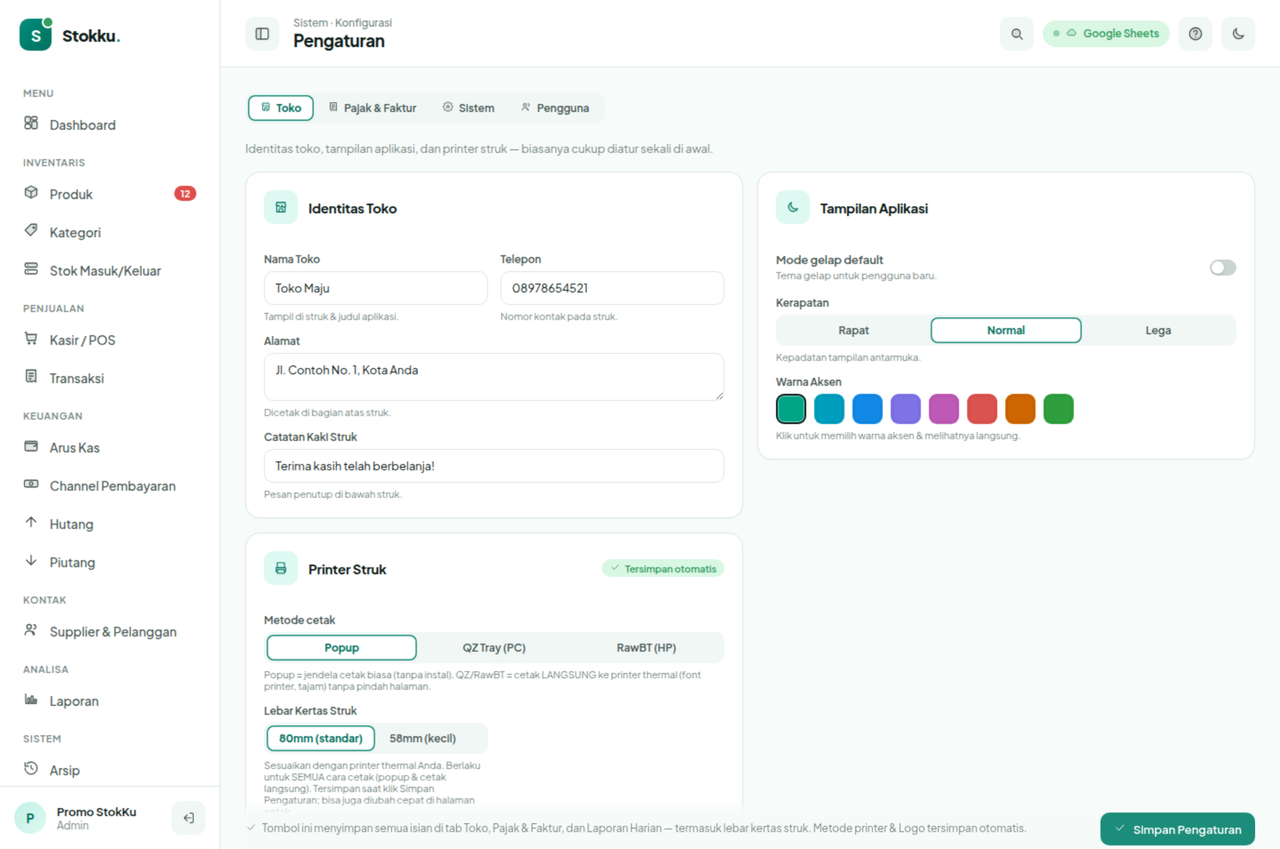
Task: Open help question mark icon
Action: coord(1195,33)
